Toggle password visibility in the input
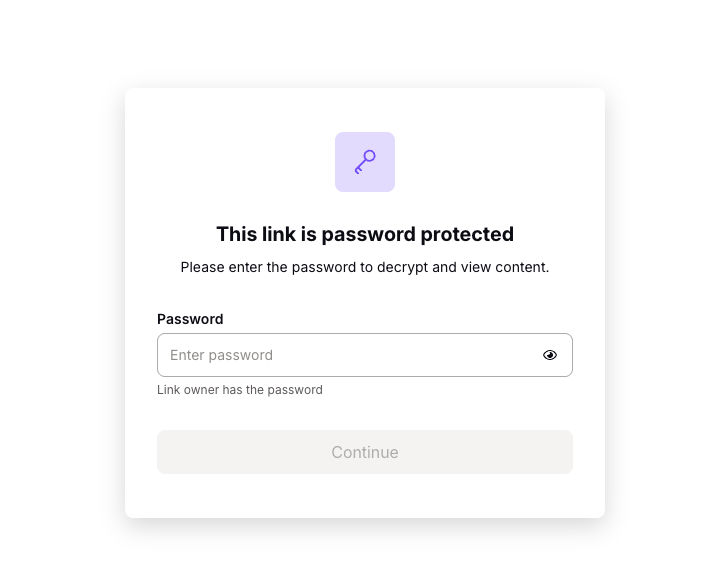Image resolution: width=712 pixels, height=566 pixels. point(550,355)
